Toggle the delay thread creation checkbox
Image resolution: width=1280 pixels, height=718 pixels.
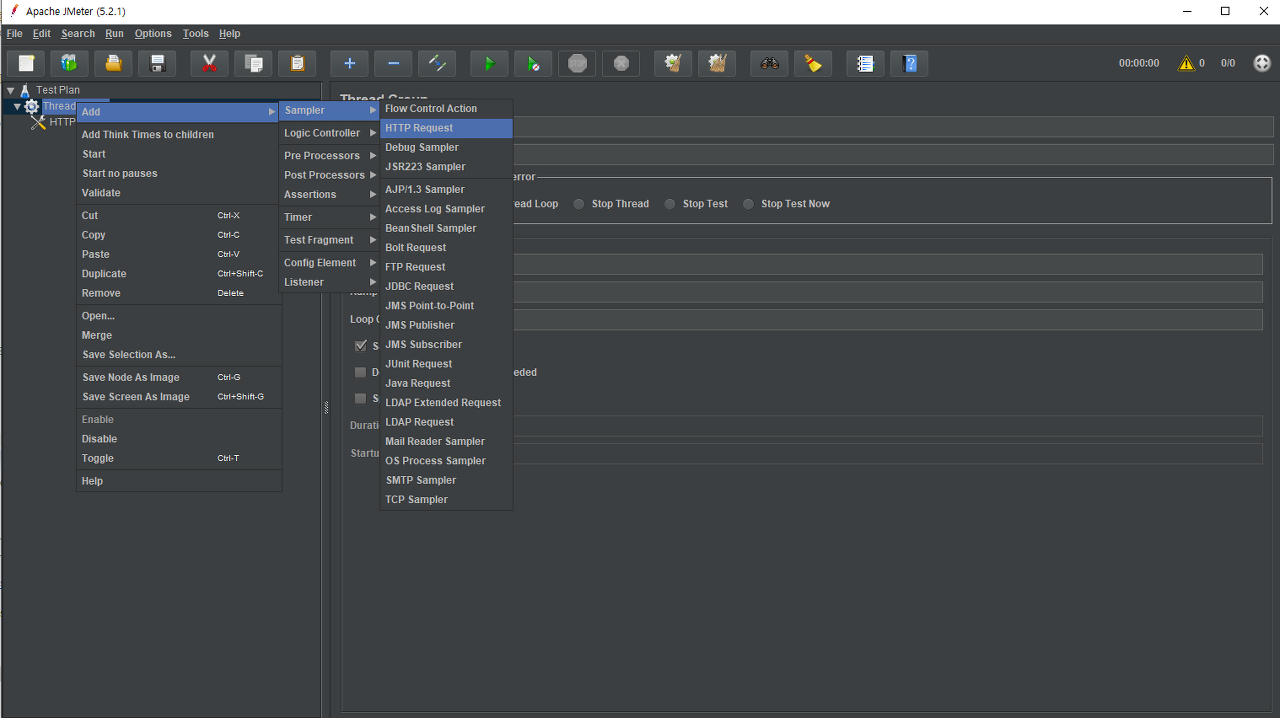point(360,372)
